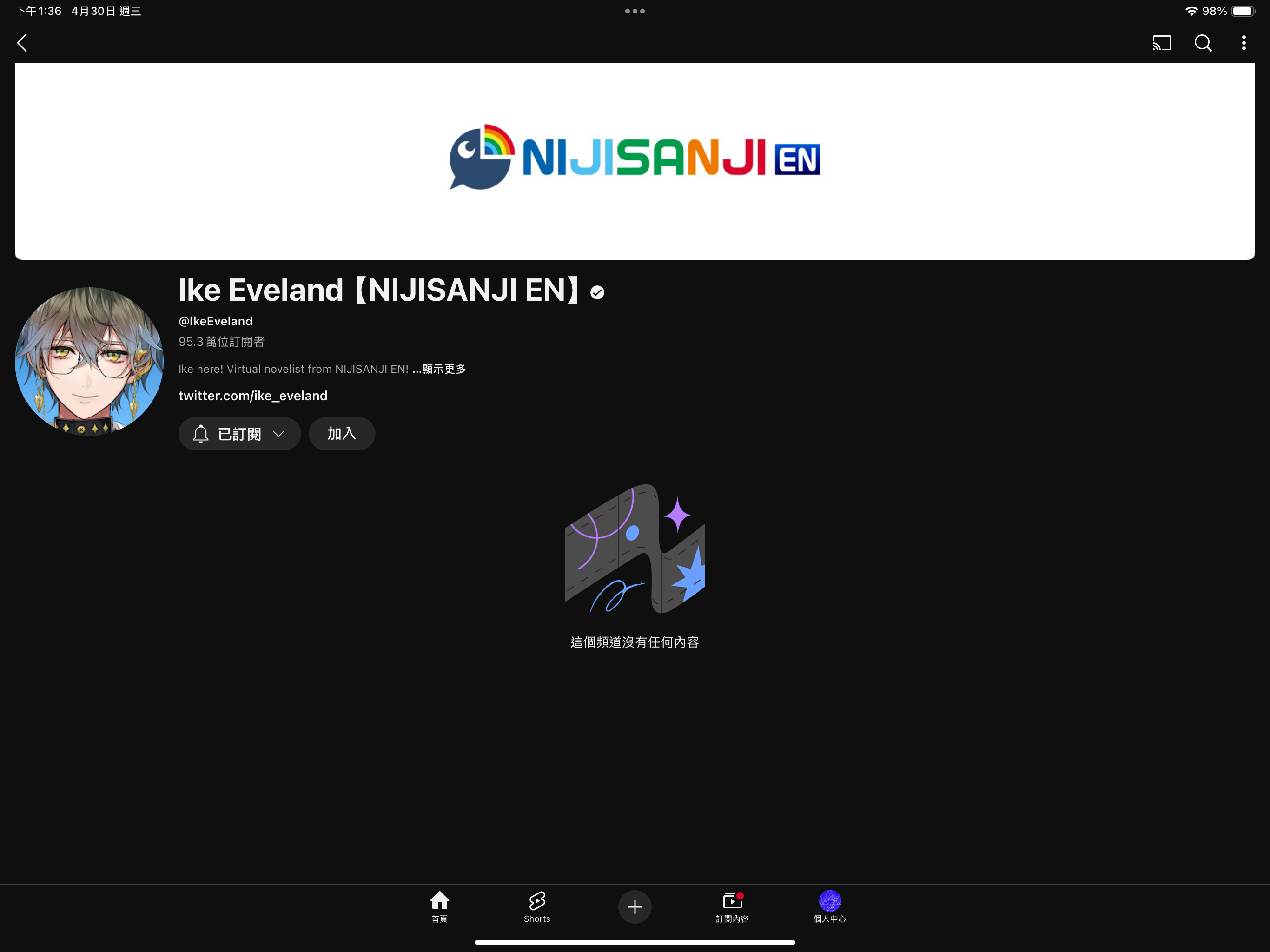Tap the NIJISANJI EN channel banner

tap(635, 161)
